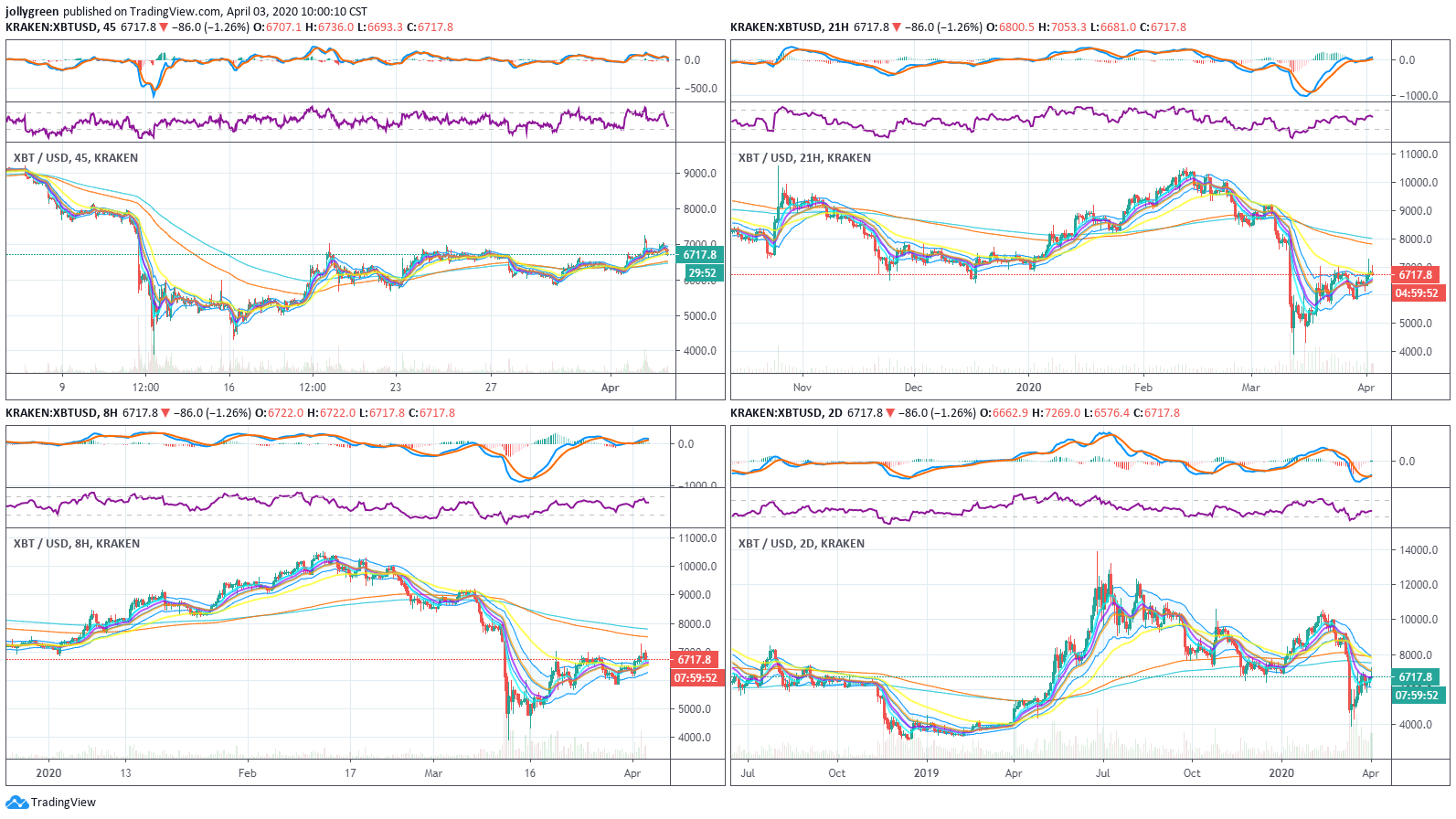Click the 'XBT / USD, 45, KRAKEN' chart title
Screen dimensions: 1456x819
[76, 158]
